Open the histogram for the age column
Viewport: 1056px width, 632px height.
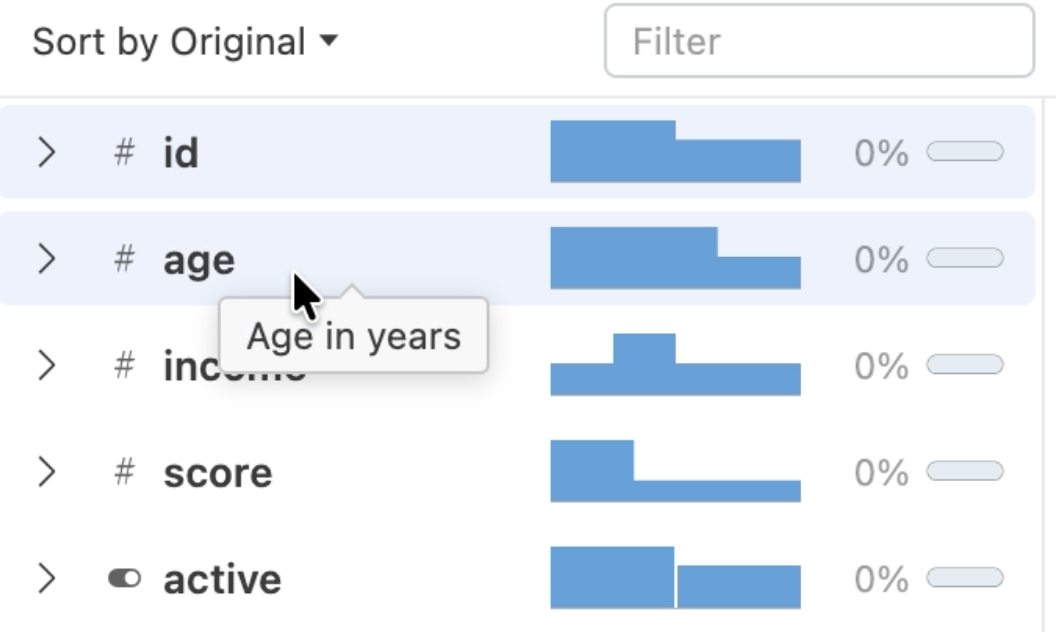pyautogui.click(x=675, y=258)
